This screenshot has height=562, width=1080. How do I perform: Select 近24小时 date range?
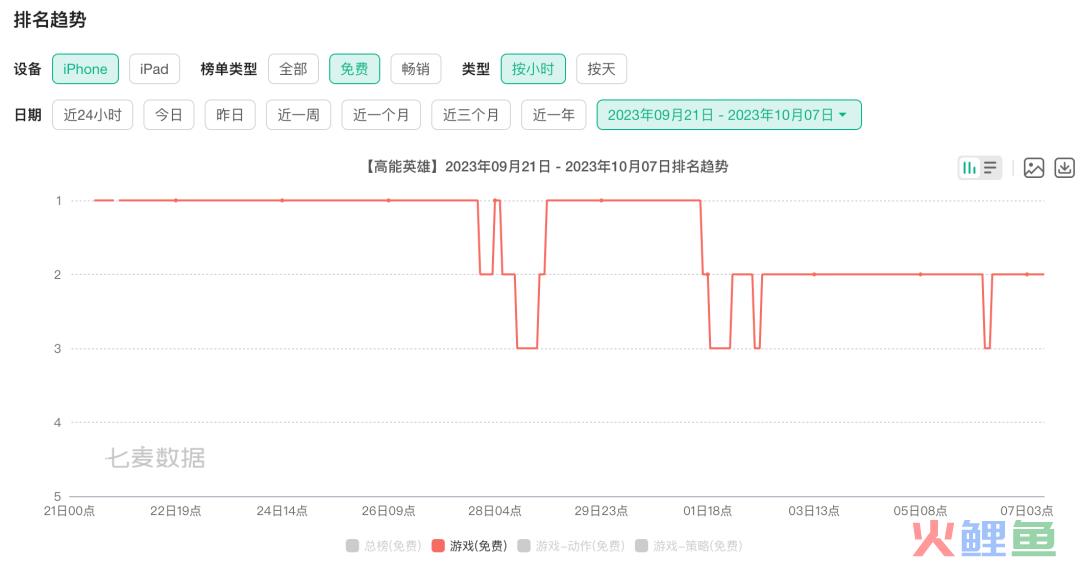[x=92, y=114]
